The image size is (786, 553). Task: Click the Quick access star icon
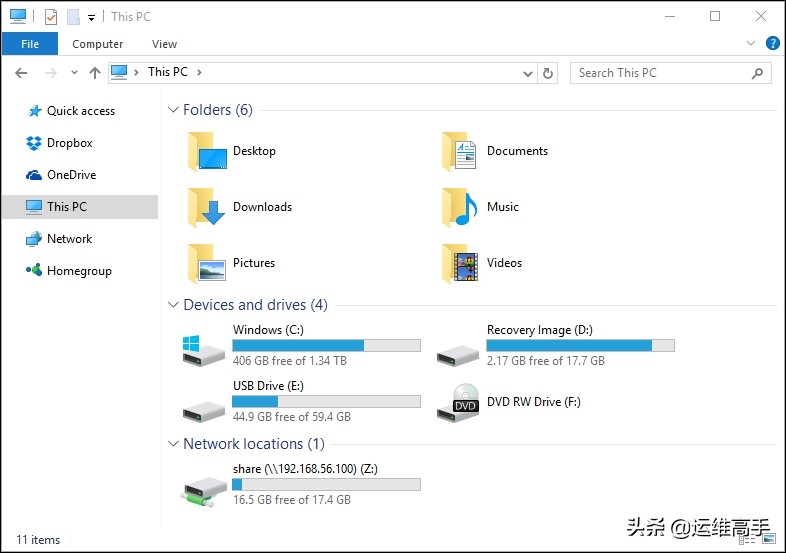tap(34, 111)
